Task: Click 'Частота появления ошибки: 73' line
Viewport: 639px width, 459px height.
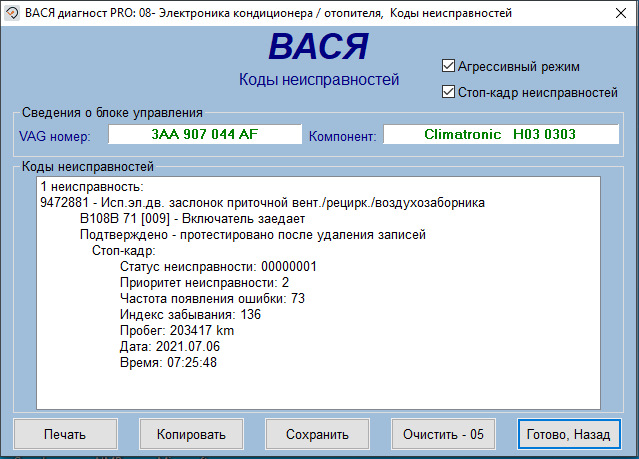Action: [x=212, y=298]
